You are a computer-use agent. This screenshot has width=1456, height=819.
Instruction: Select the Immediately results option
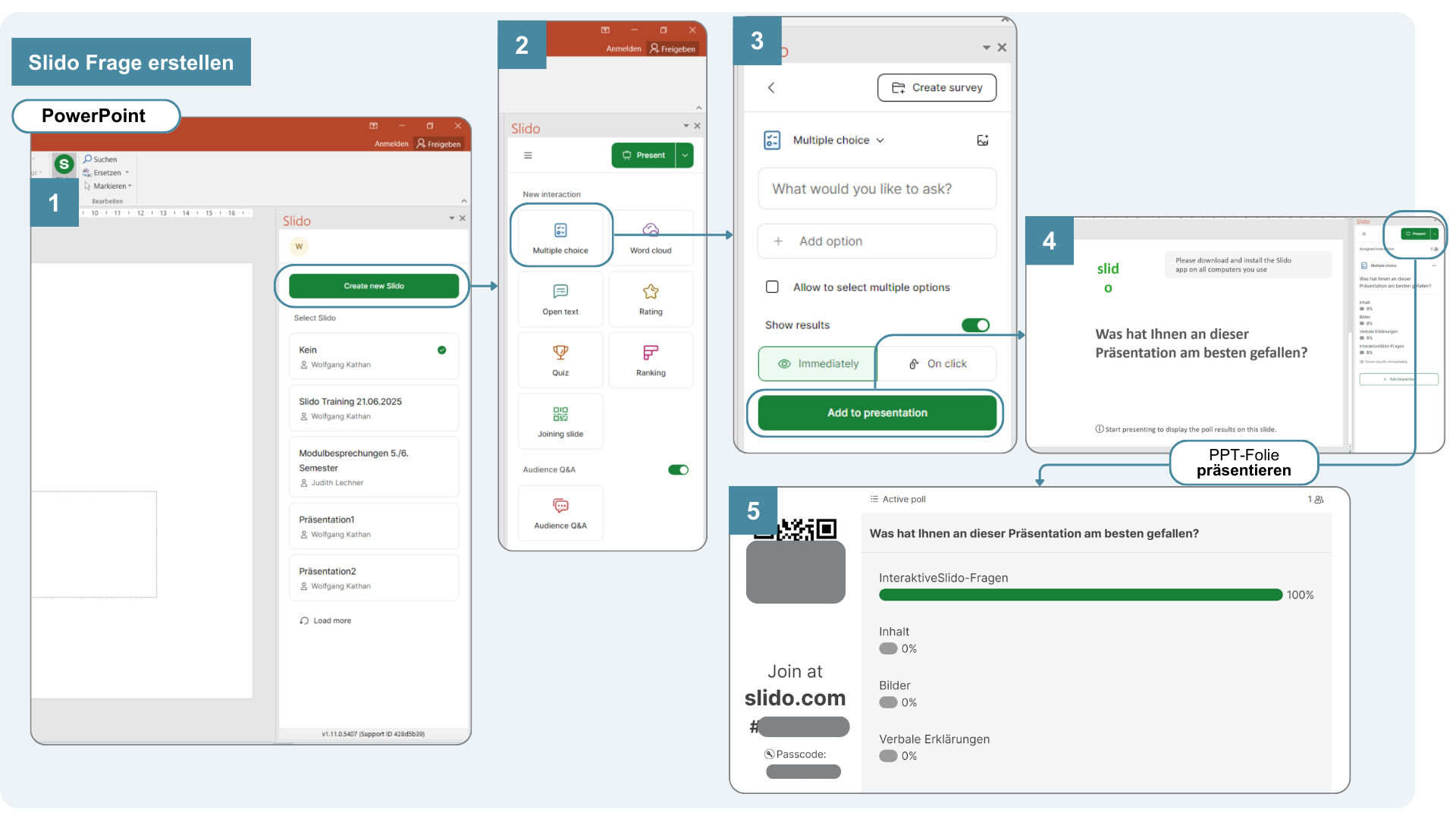[x=817, y=364]
